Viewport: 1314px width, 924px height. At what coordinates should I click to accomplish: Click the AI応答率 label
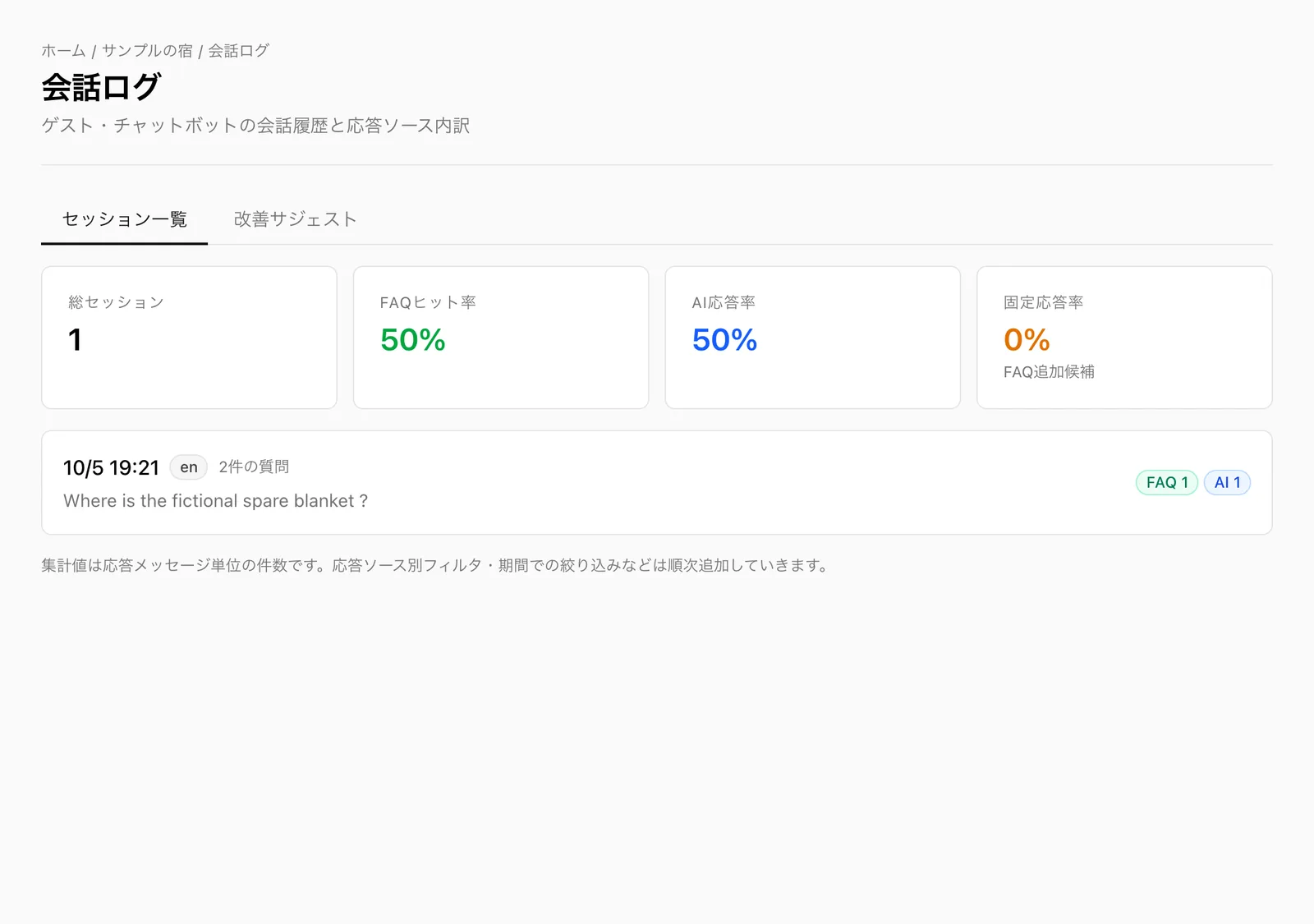tap(724, 302)
